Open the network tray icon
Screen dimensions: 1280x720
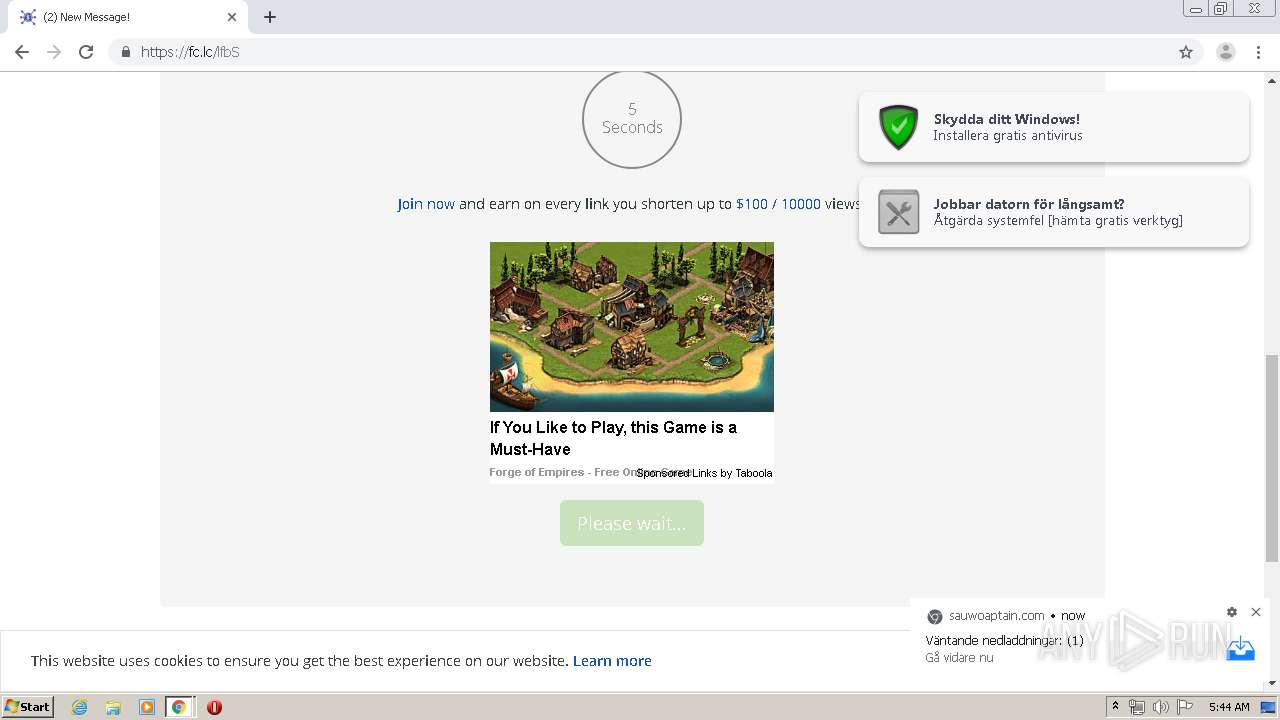point(1137,707)
